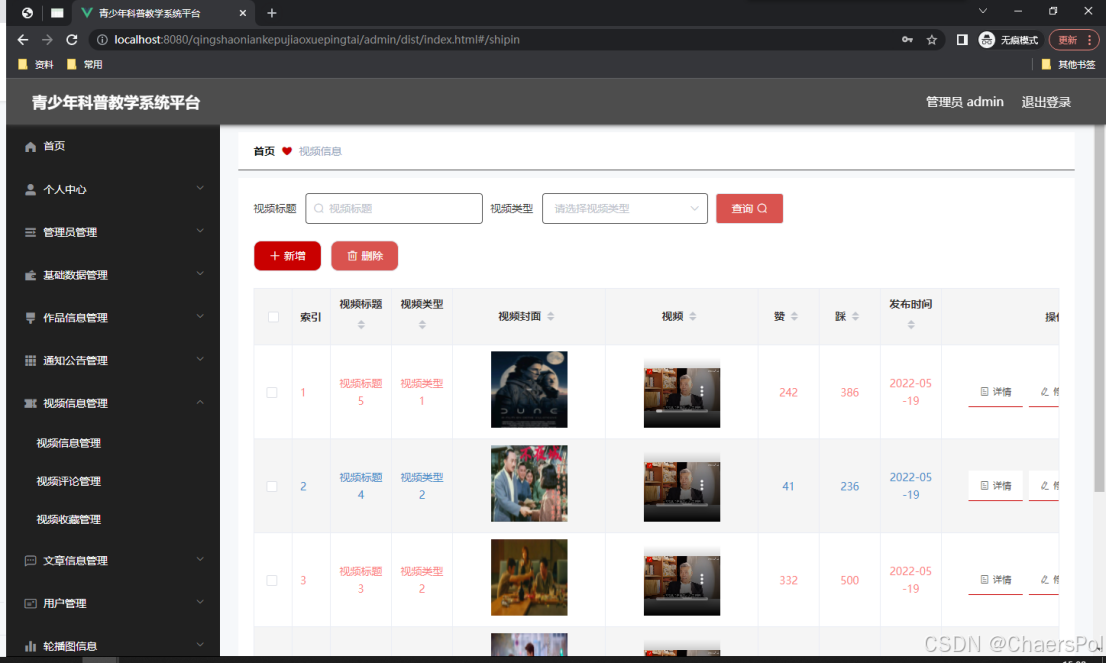Click the sort arrows in 视频封面 column header

551,316
